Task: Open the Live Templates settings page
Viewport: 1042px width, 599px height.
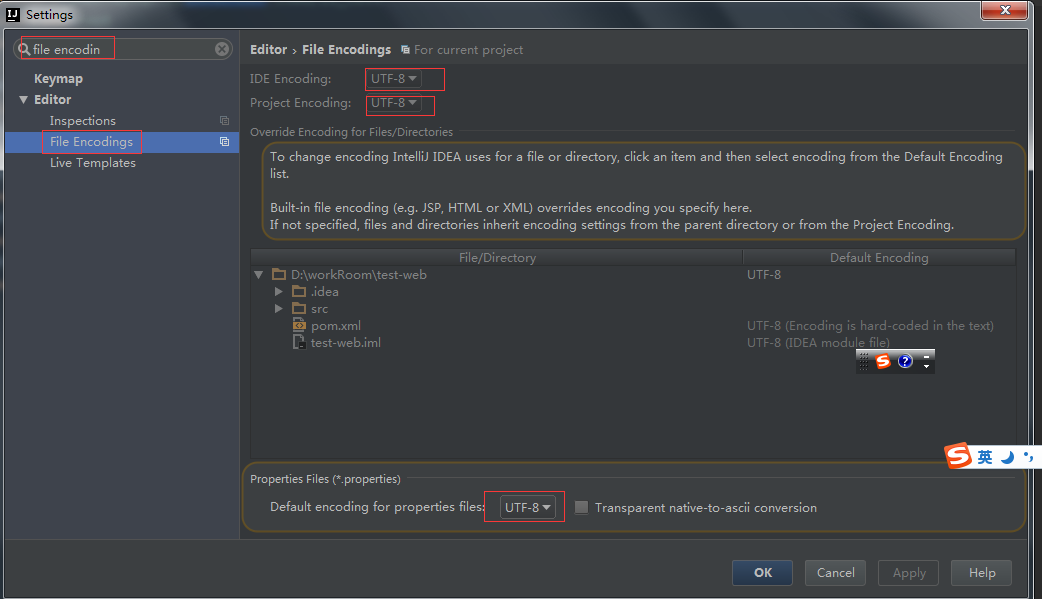Action: (x=92, y=163)
